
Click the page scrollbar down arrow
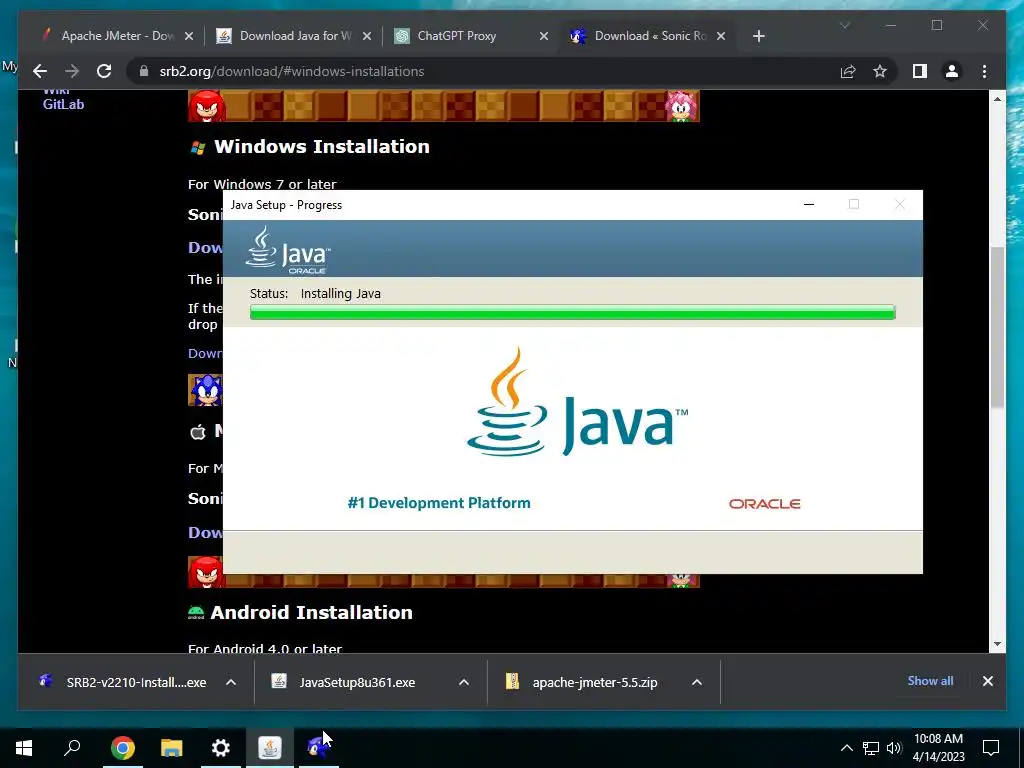(997, 645)
